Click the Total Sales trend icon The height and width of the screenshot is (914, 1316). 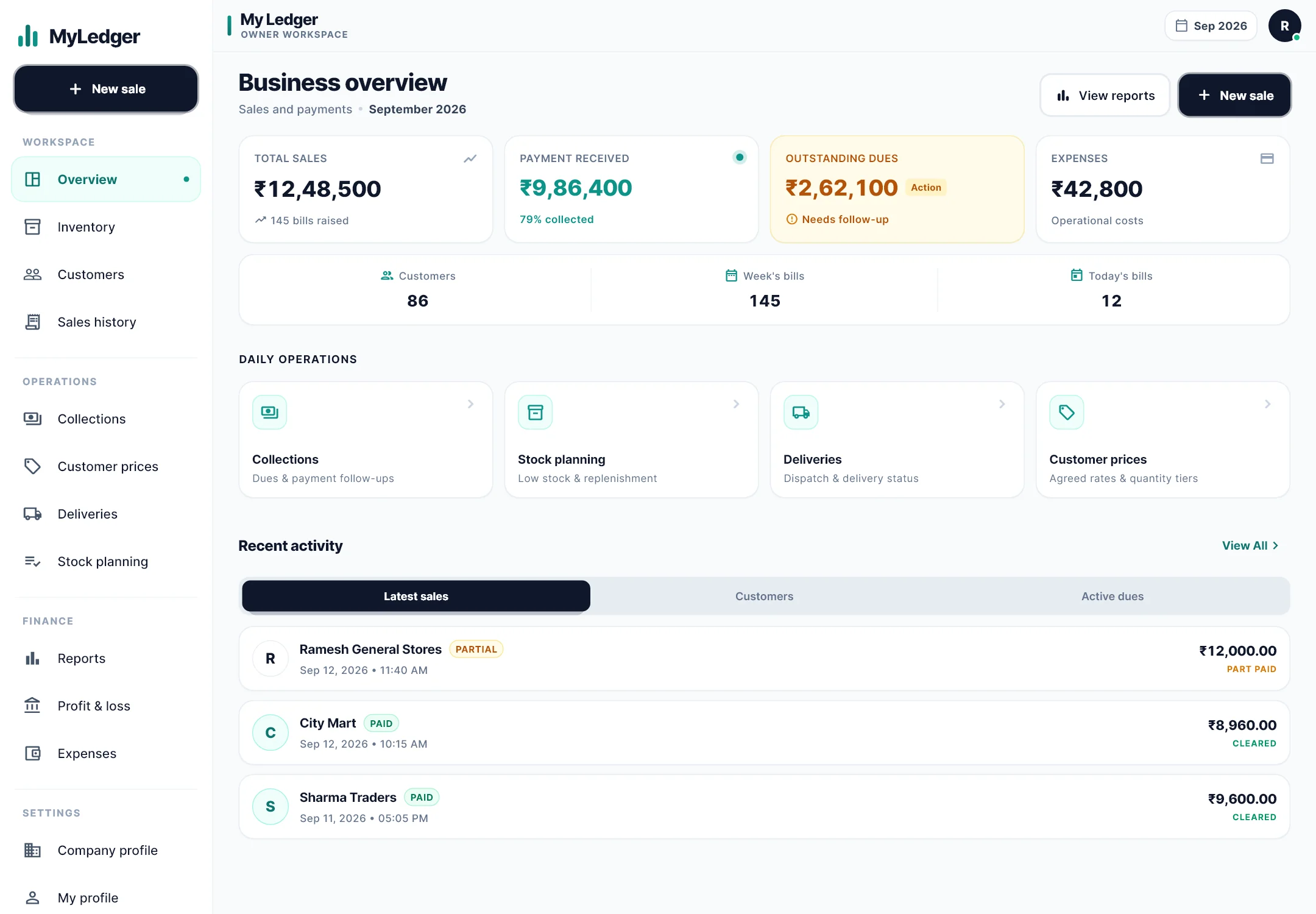(x=470, y=159)
